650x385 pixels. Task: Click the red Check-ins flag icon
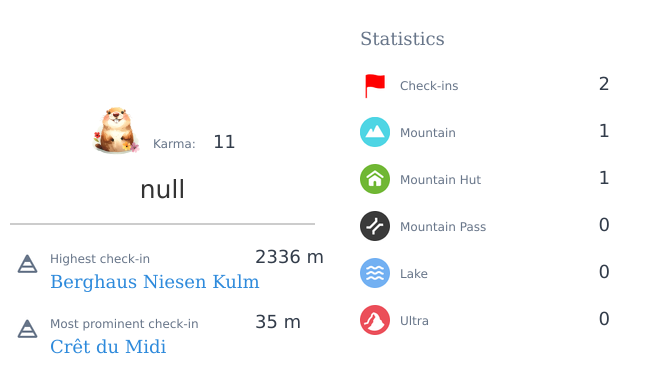[375, 86]
